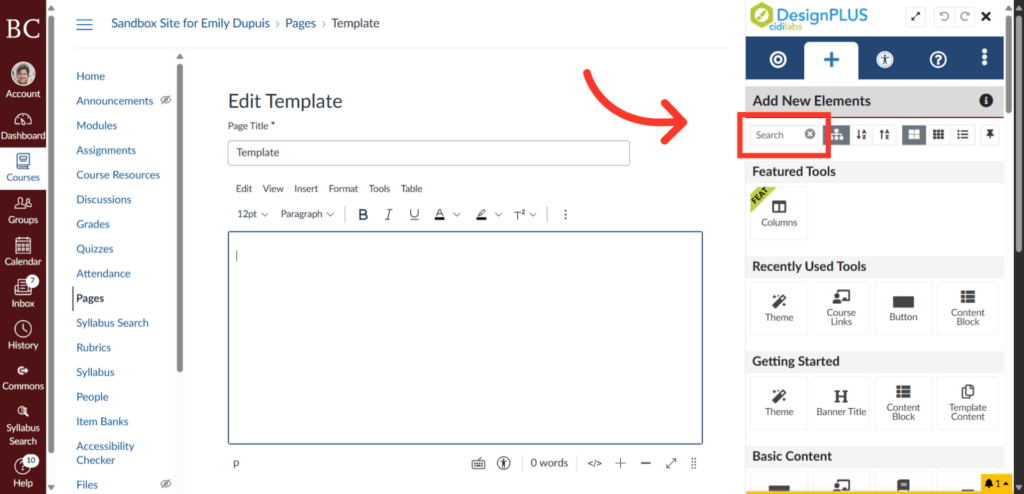Viewport: 1024px width, 494px height.
Task: Expand the DesignPLUS sidebar size
Action: (916, 17)
